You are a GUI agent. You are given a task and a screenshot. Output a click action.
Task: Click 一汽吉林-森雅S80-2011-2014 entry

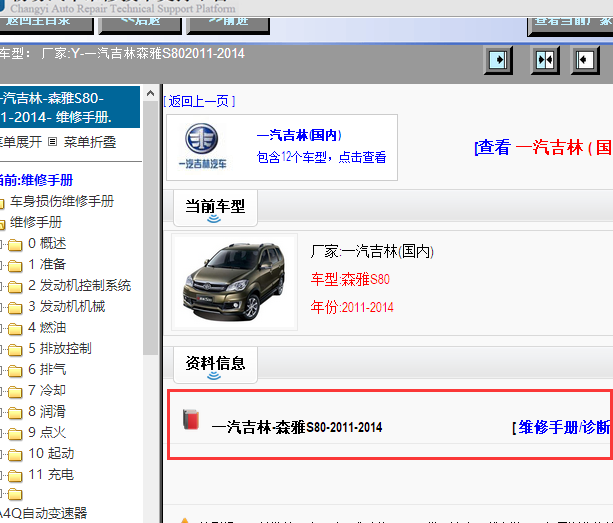pos(297,427)
